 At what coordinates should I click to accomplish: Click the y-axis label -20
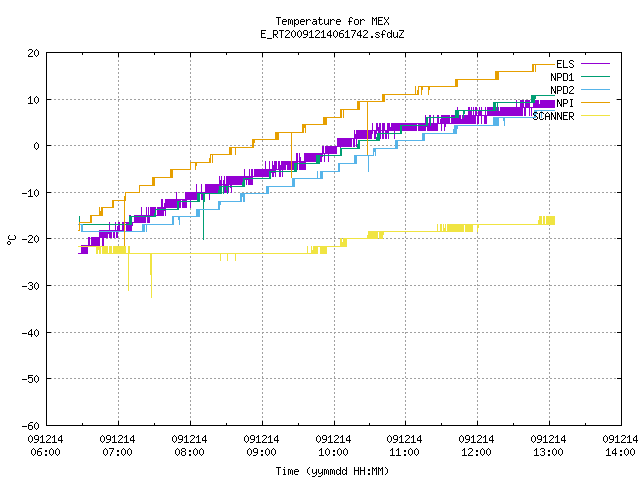31,239
